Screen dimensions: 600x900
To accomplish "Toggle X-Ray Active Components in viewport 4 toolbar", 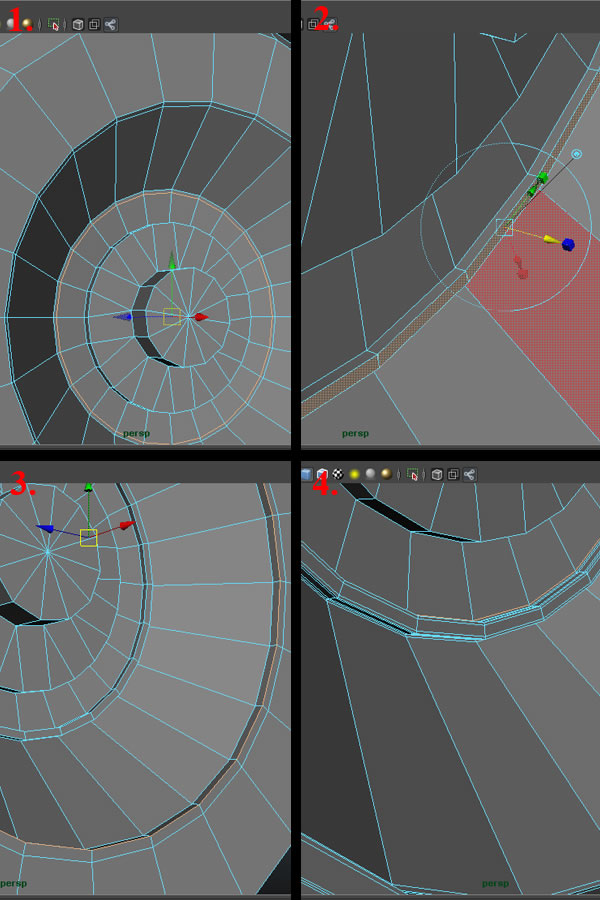I will pyautogui.click(x=453, y=474).
